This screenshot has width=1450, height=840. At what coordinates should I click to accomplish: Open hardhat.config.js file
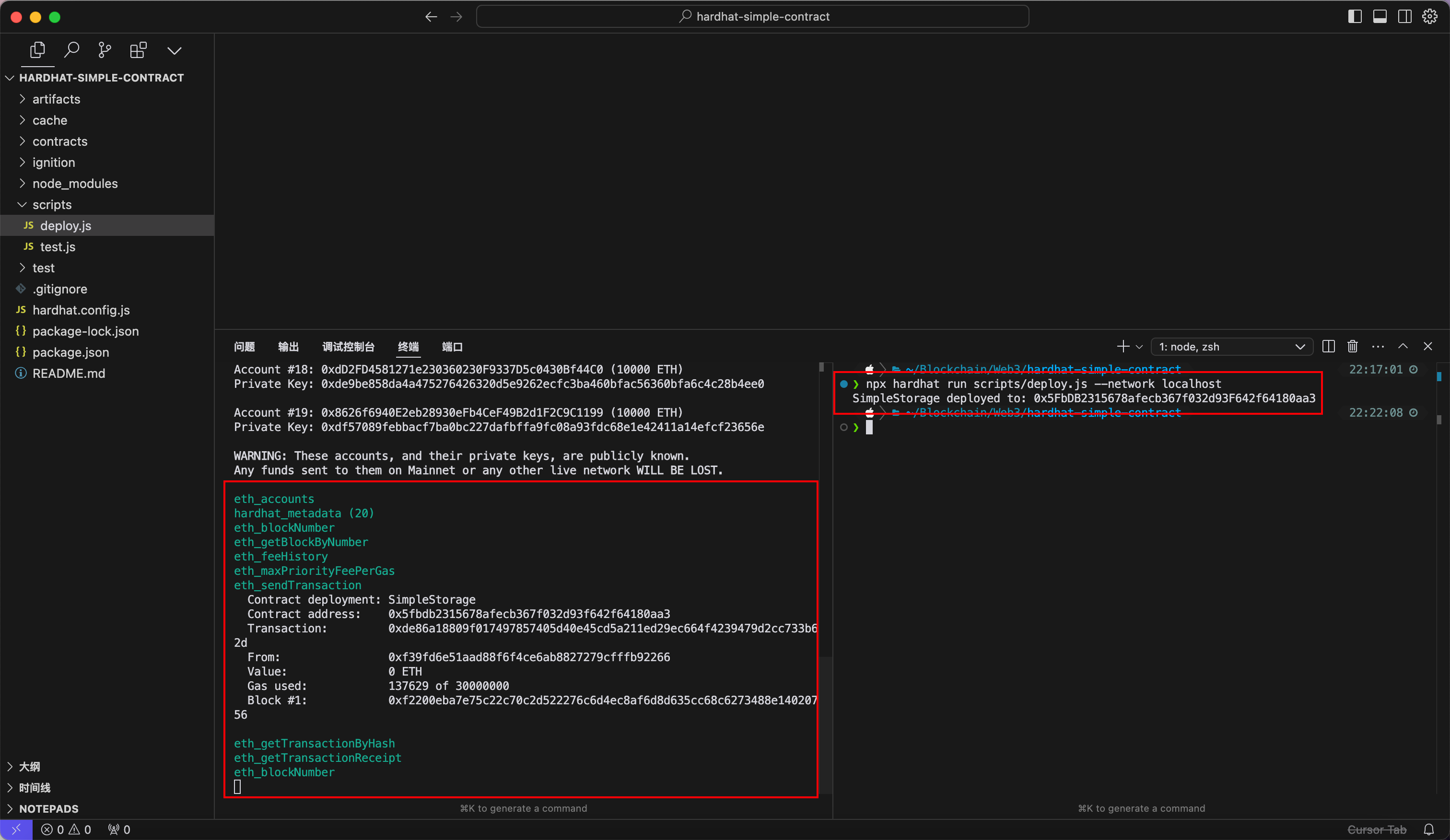click(107, 310)
